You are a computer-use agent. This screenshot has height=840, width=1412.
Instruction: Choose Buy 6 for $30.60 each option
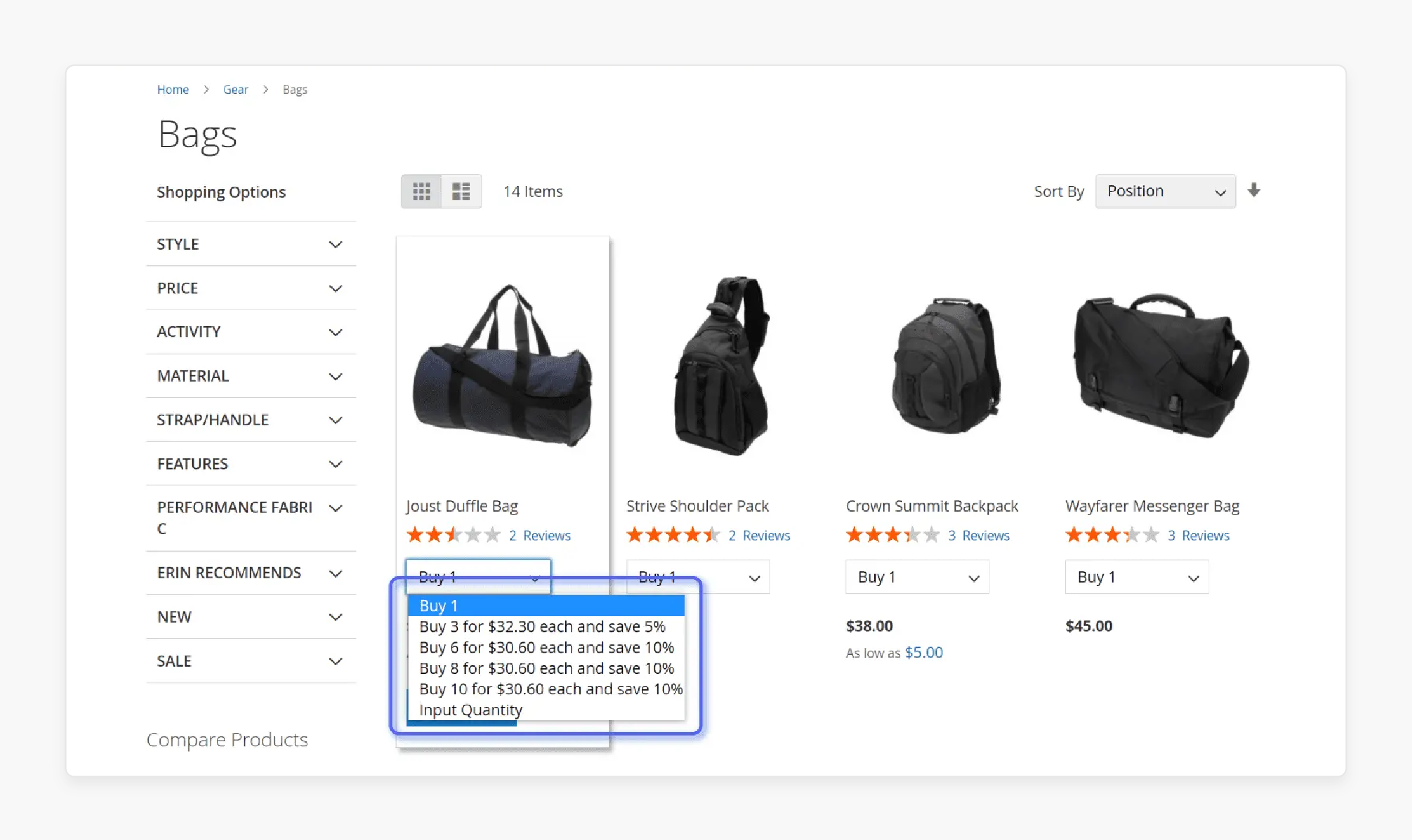pos(546,647)
